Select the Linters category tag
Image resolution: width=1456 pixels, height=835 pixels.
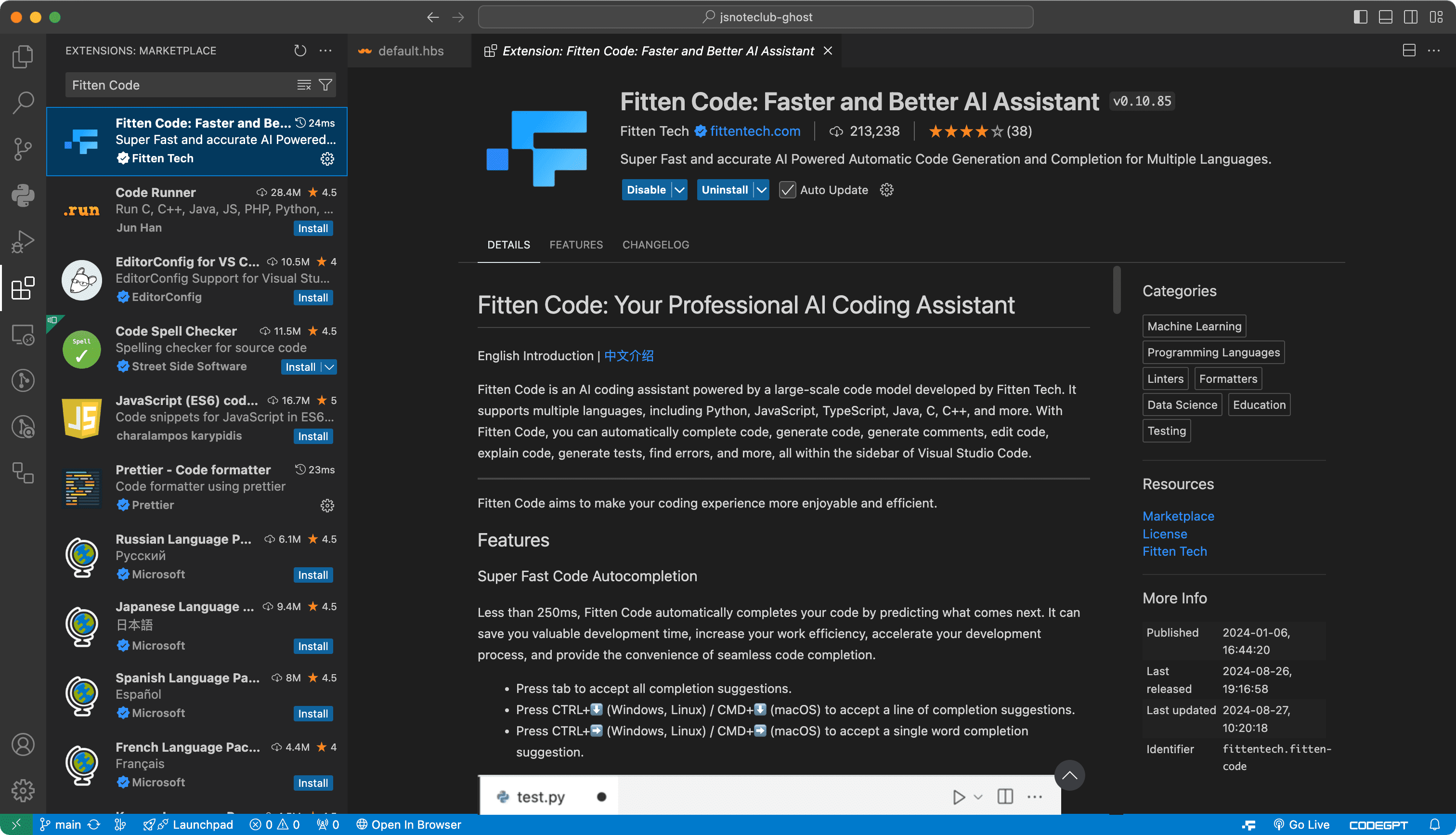pyautogui.click(x=1165, y=378)
